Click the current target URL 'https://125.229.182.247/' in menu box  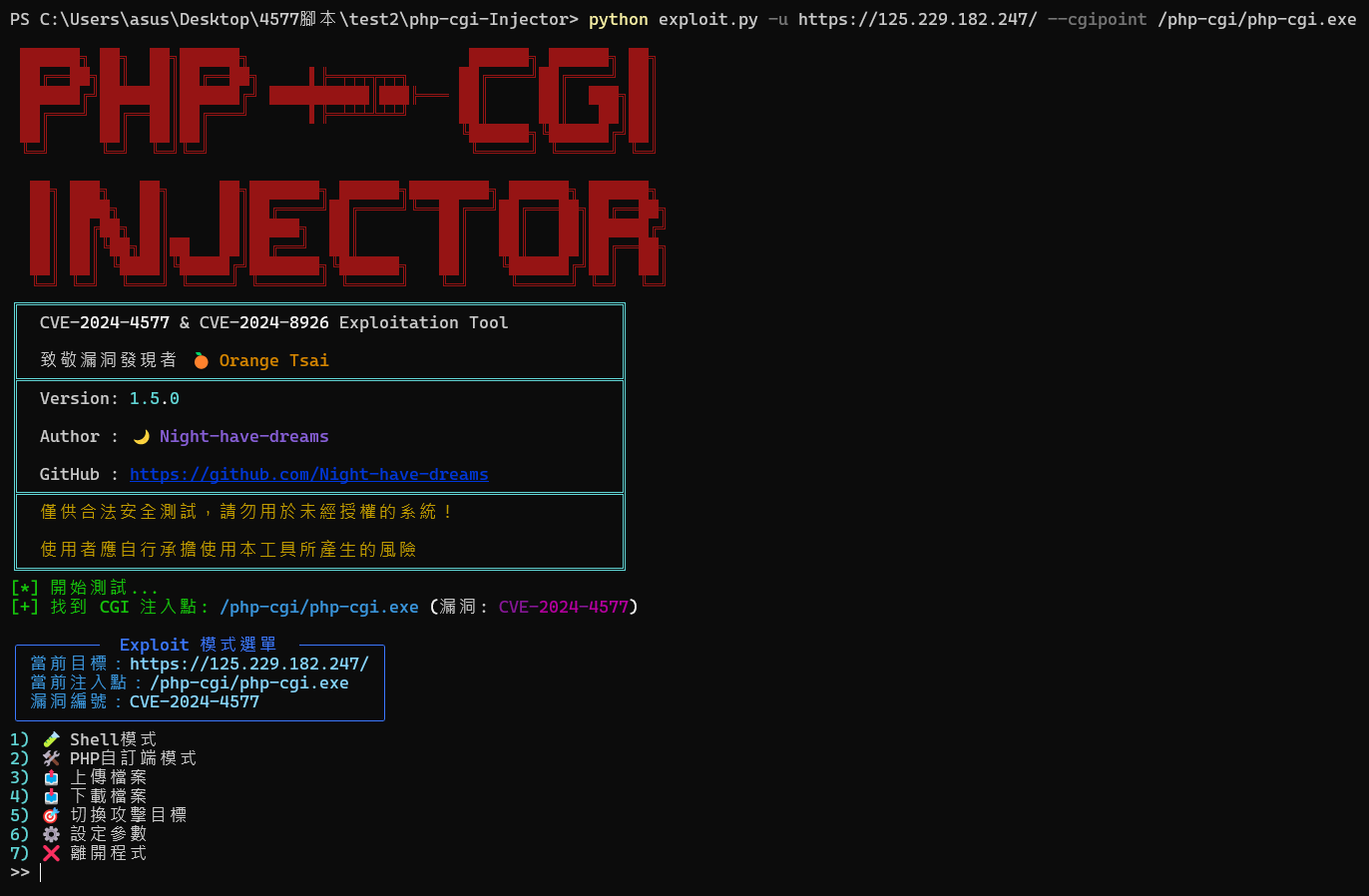point(249,664)
